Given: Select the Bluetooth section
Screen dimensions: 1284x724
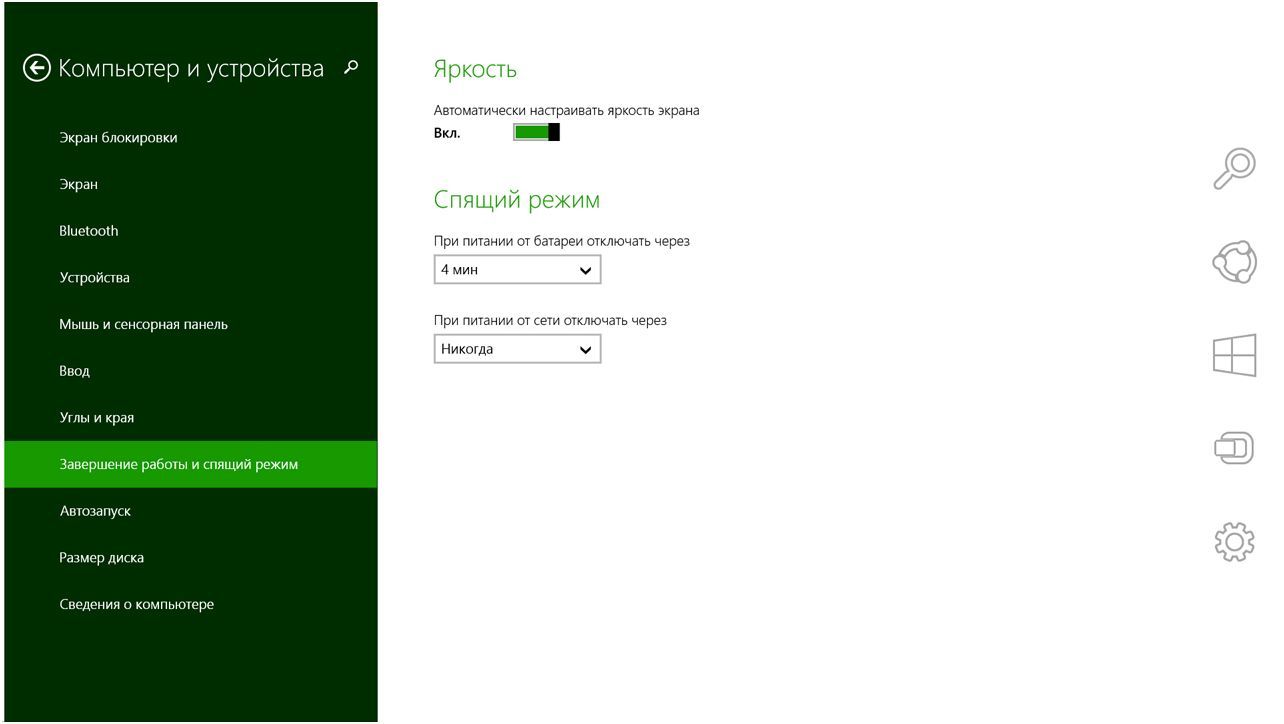Looking at the screenshot, I should [x=89, y=231].
